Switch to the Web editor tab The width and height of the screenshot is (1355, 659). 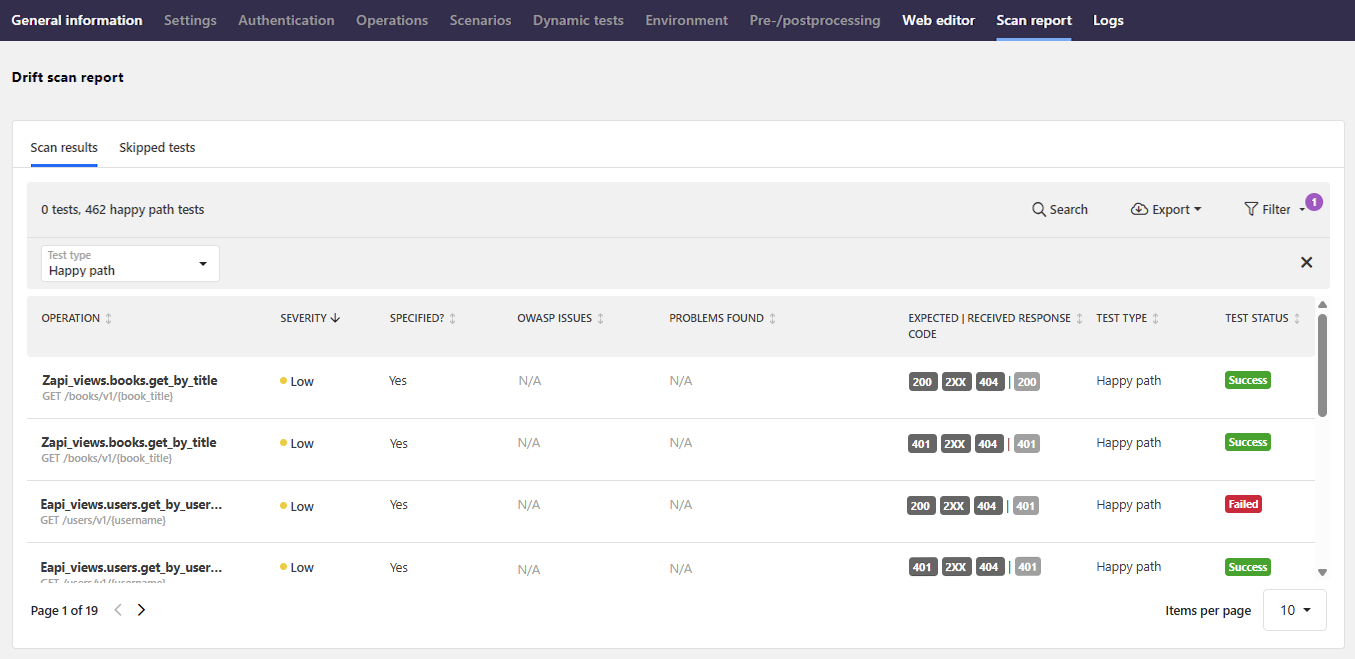[x=938, y=20]
